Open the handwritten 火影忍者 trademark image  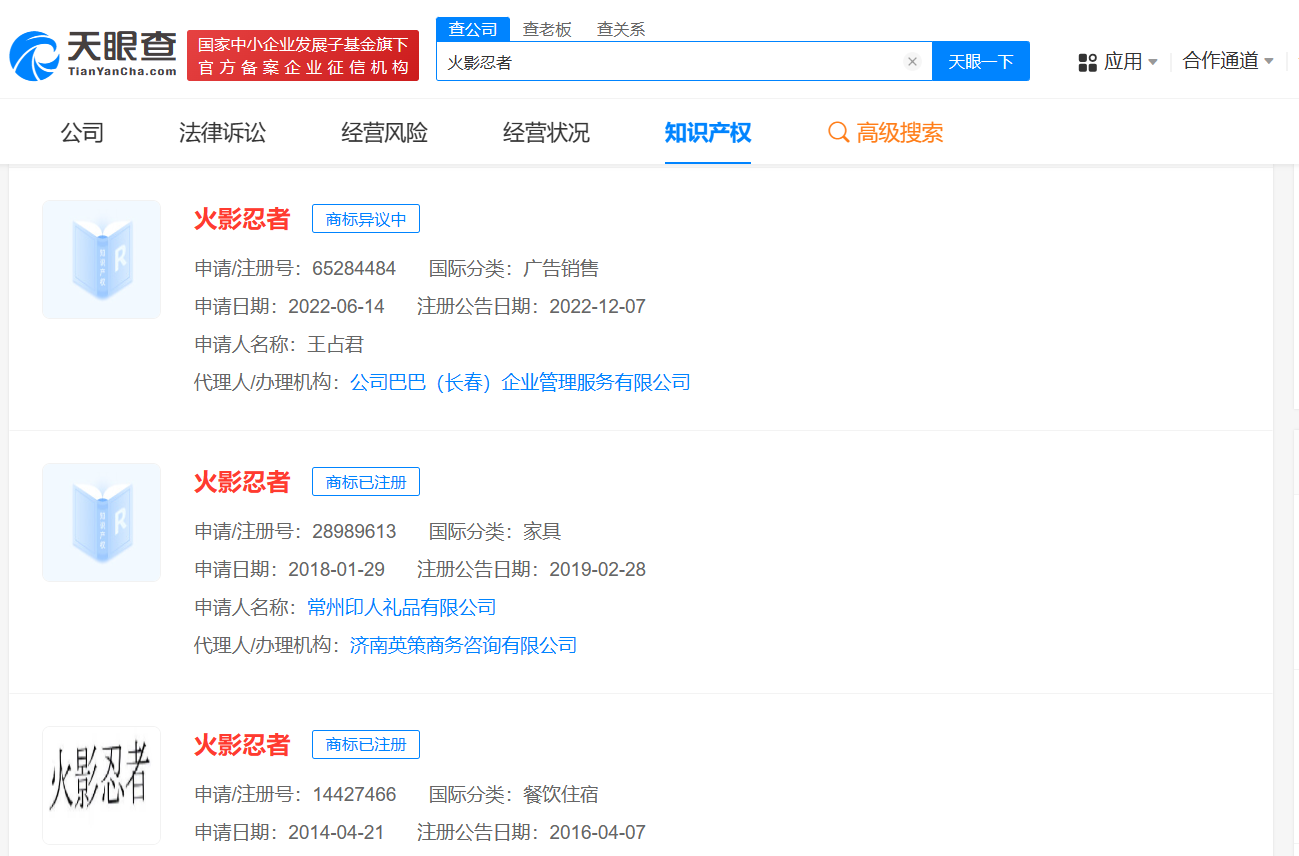[101, 785]
